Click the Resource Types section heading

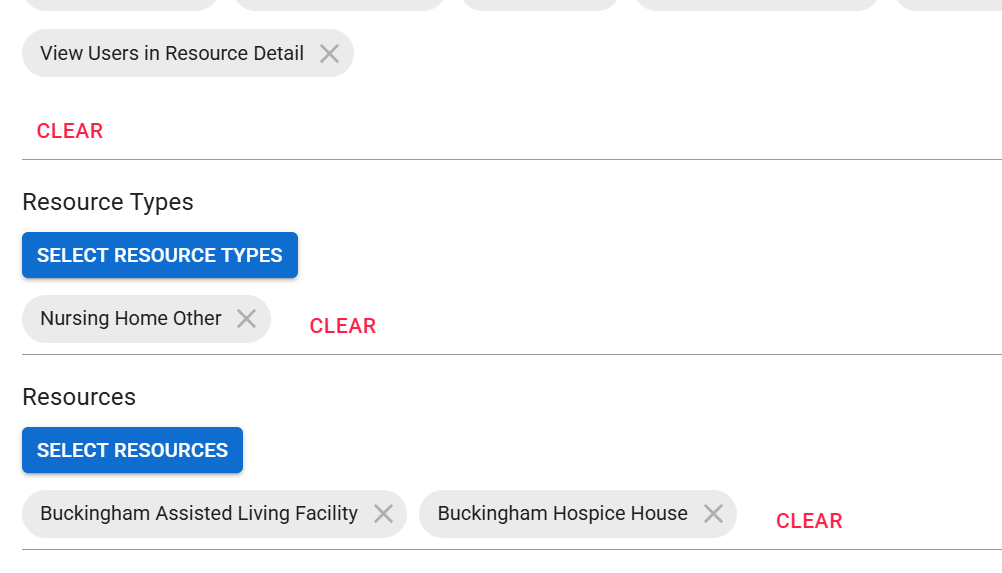[x=108, y=202]
